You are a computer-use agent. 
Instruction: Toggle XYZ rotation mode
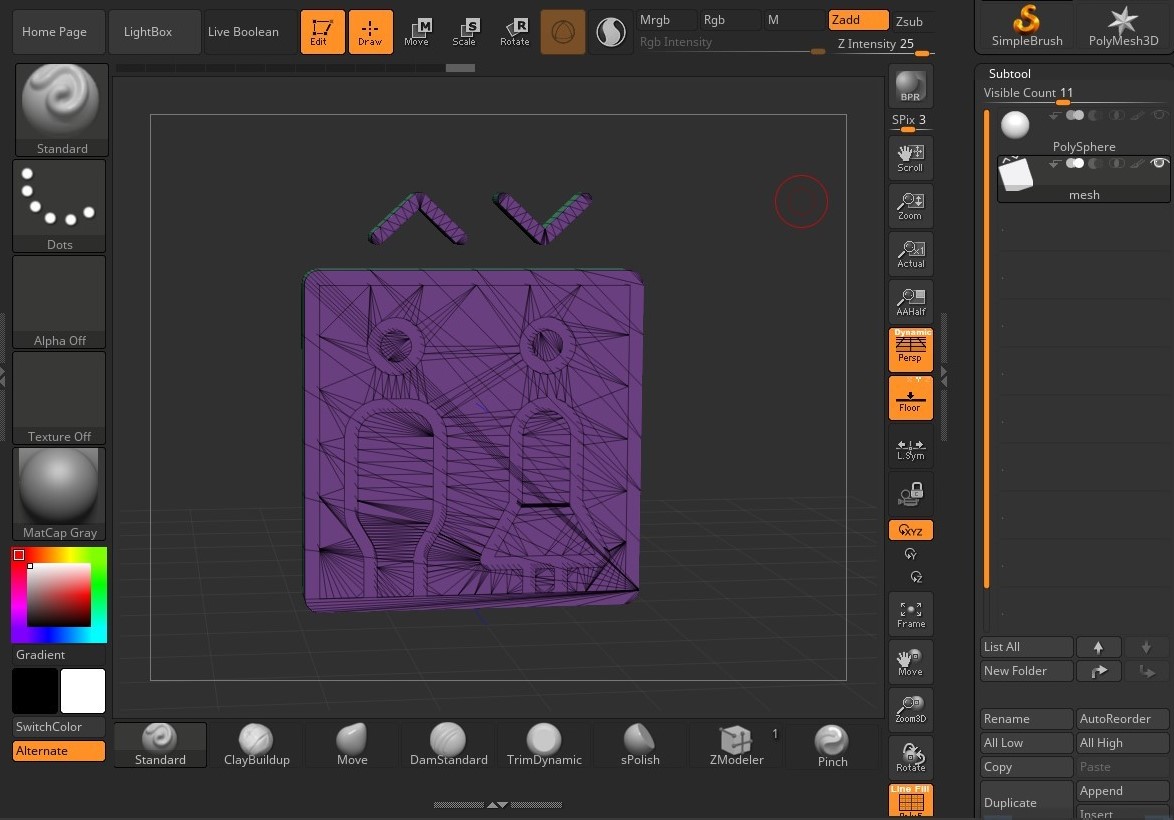910,530
